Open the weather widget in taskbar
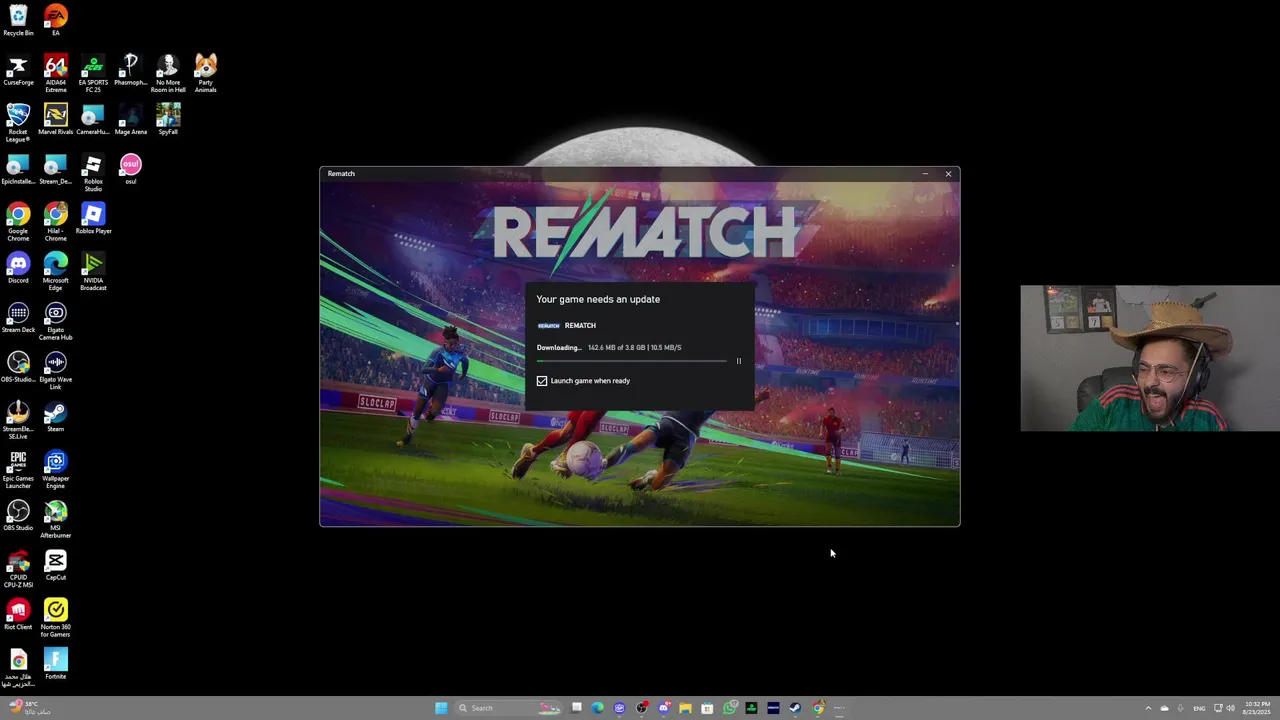Viewport: 1280px width, 720px height. 28,708
